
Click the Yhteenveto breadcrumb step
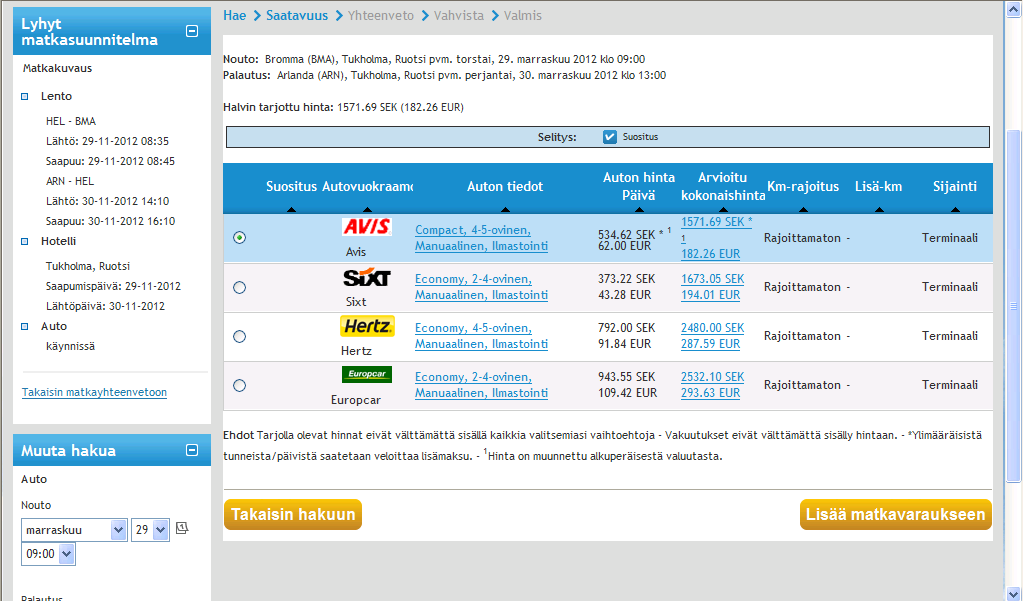(x=381, y=16)
